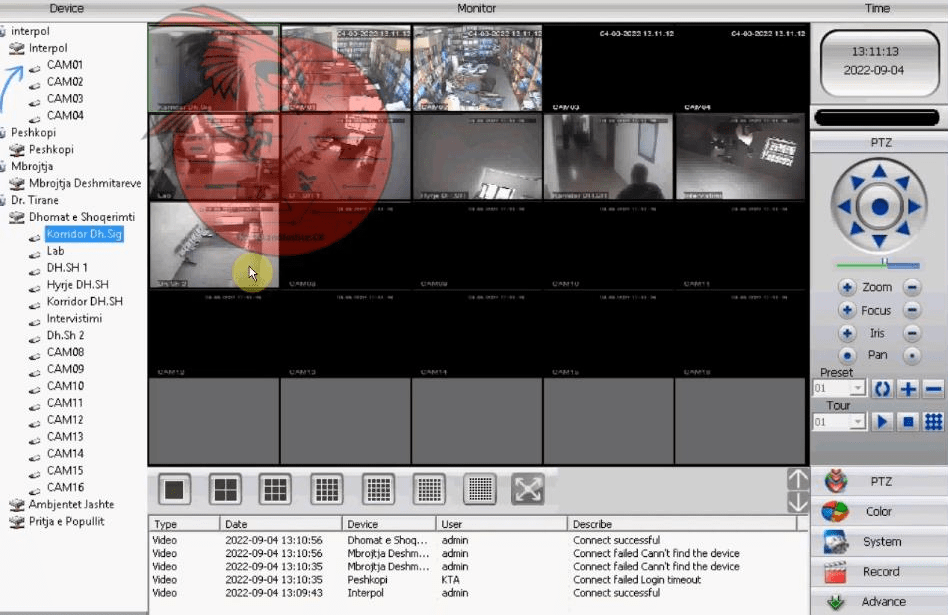Open the Record panel tab
Viewport: 948px width, 615px height.
(878, 572)
